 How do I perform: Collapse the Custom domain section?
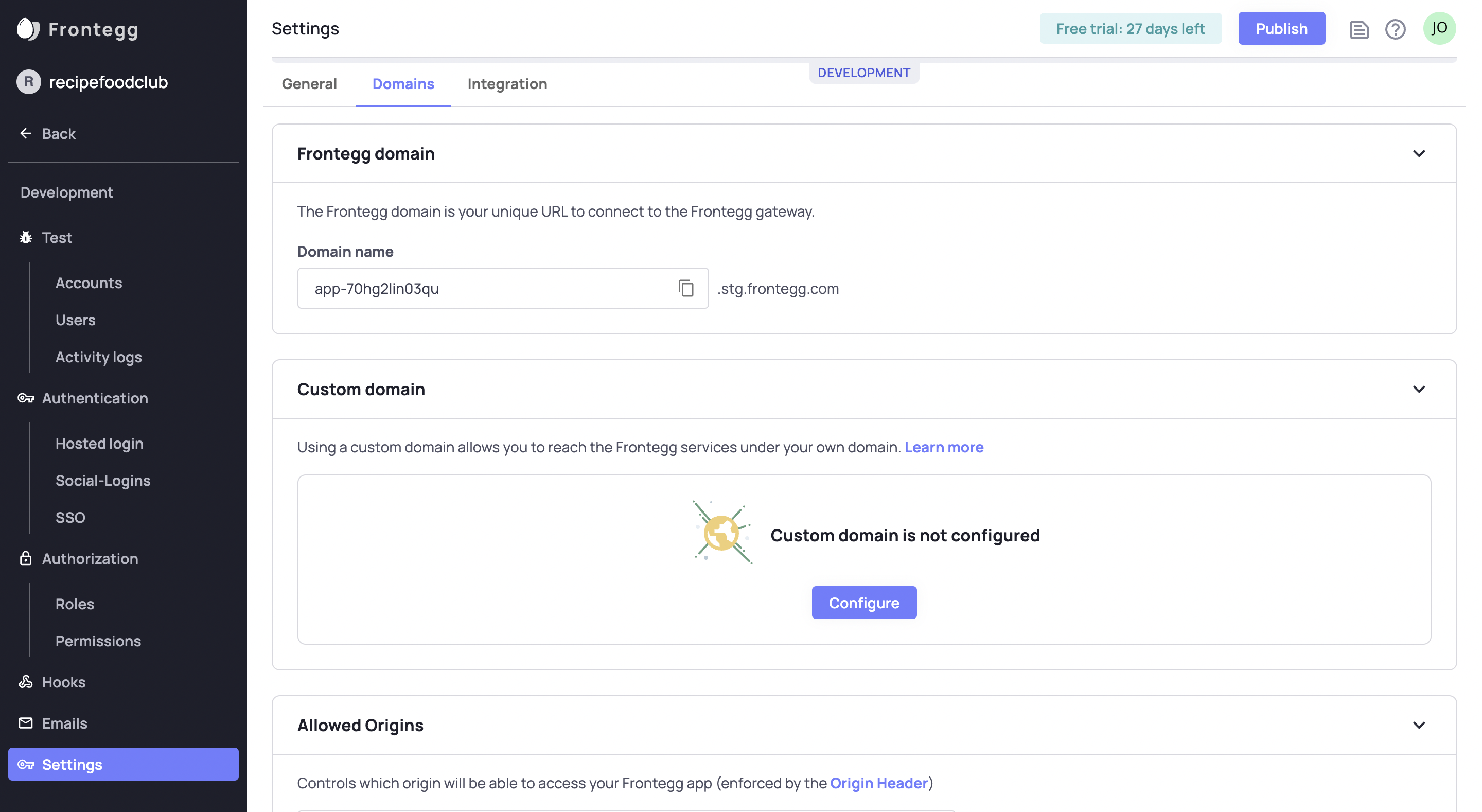pyautogui.click(x=1419, y=389)
